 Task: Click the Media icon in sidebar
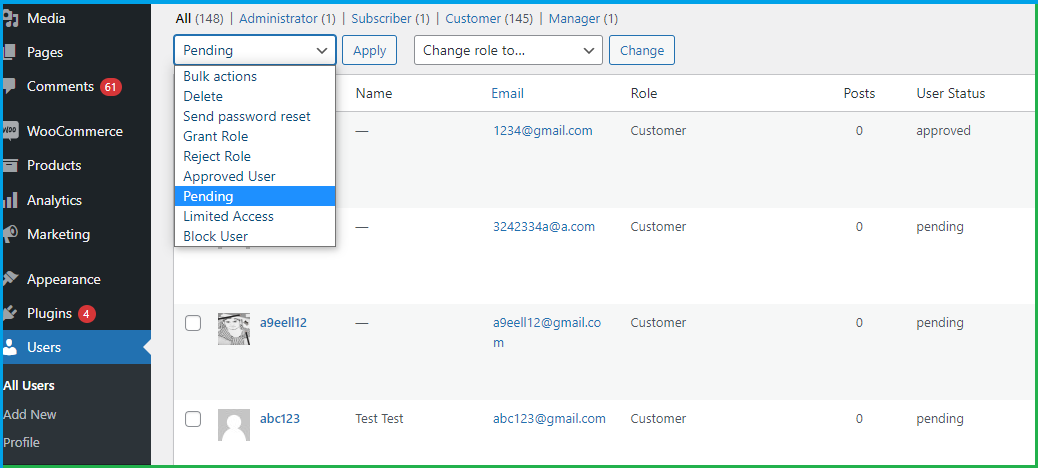[x=10, y=18]
